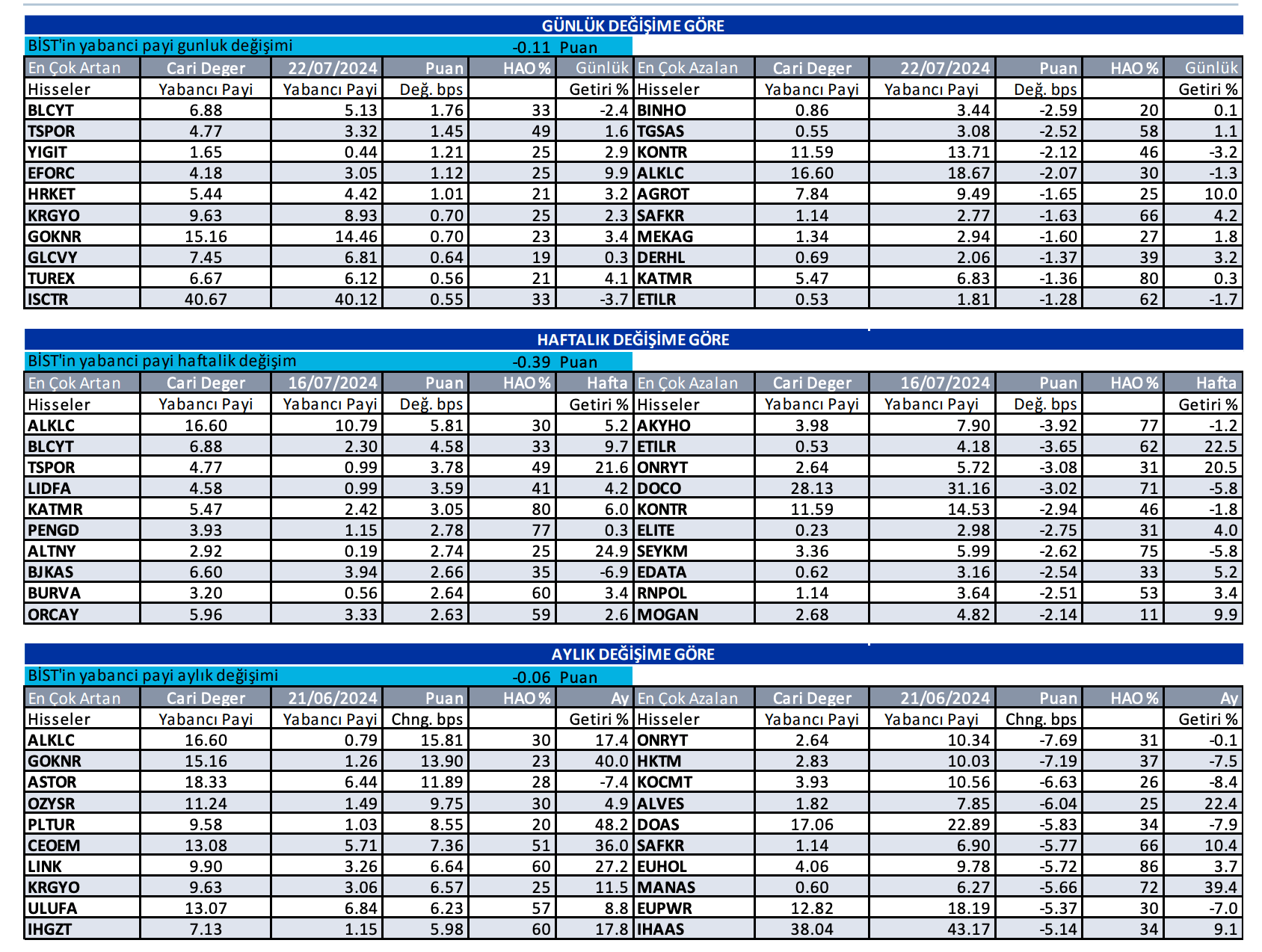Click the ORCAY stock name
The width and height of the screenshot is (1262, 952).
(x=53, y=615)
